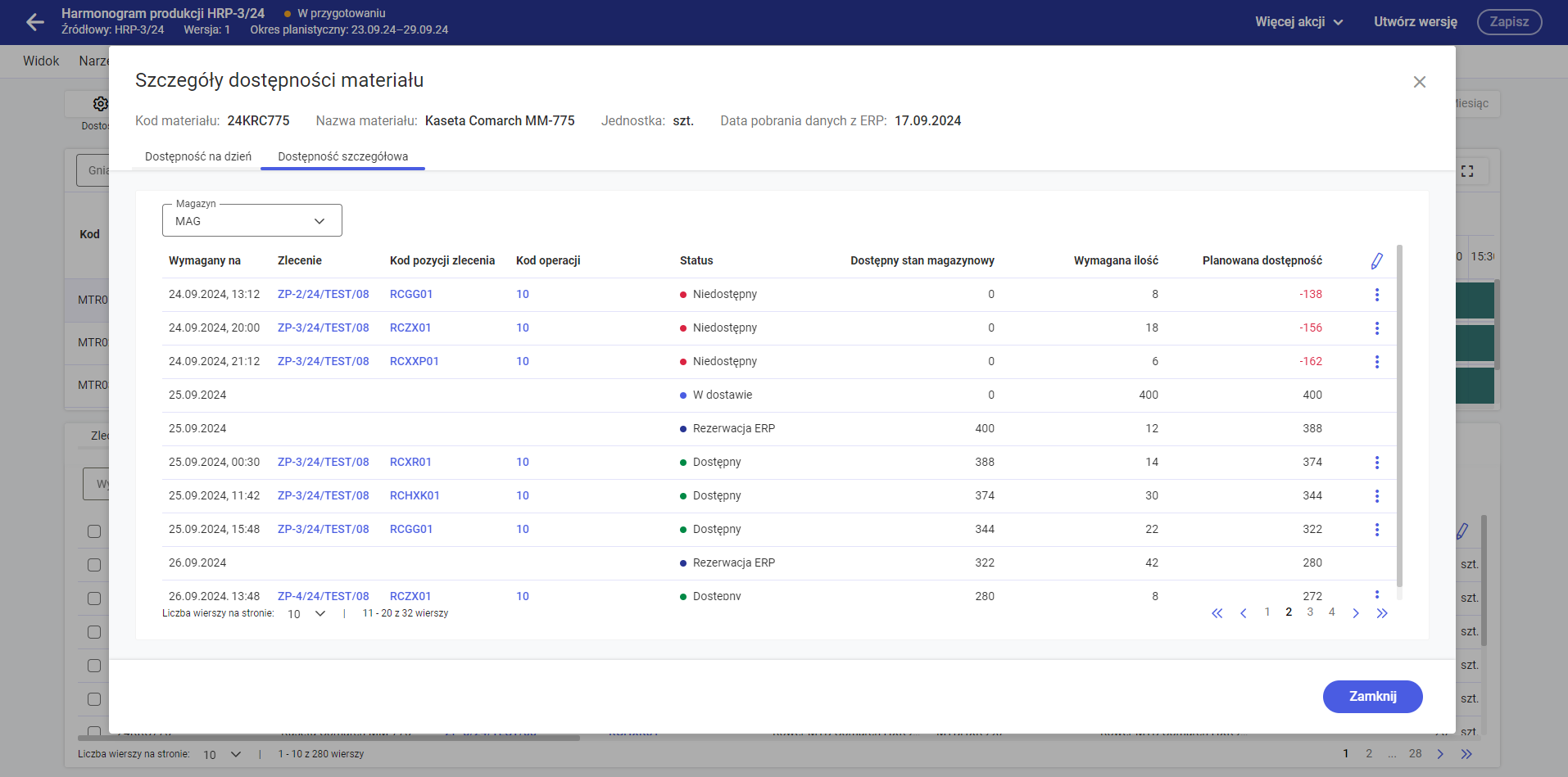The height and width of the screenshot is (777, 1568).
Task: Open the Więcej akcji menu
Action: (x=1298, y=22)
